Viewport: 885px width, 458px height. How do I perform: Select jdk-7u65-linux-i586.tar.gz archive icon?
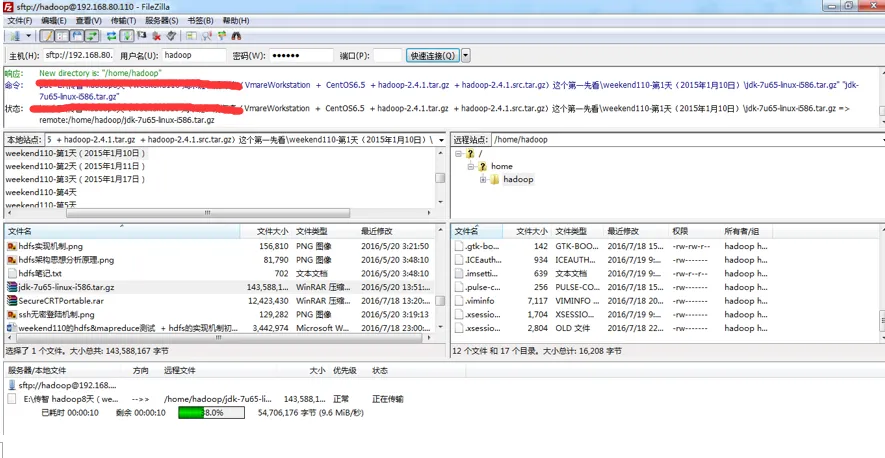12,287
